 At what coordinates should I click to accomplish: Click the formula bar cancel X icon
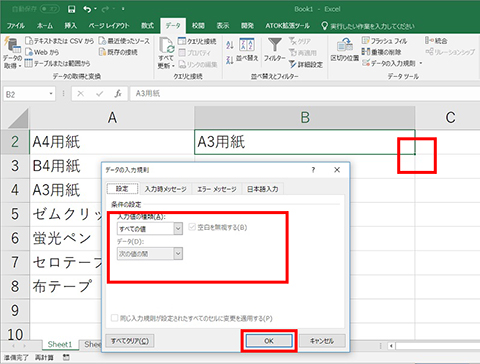pos(80,94)
